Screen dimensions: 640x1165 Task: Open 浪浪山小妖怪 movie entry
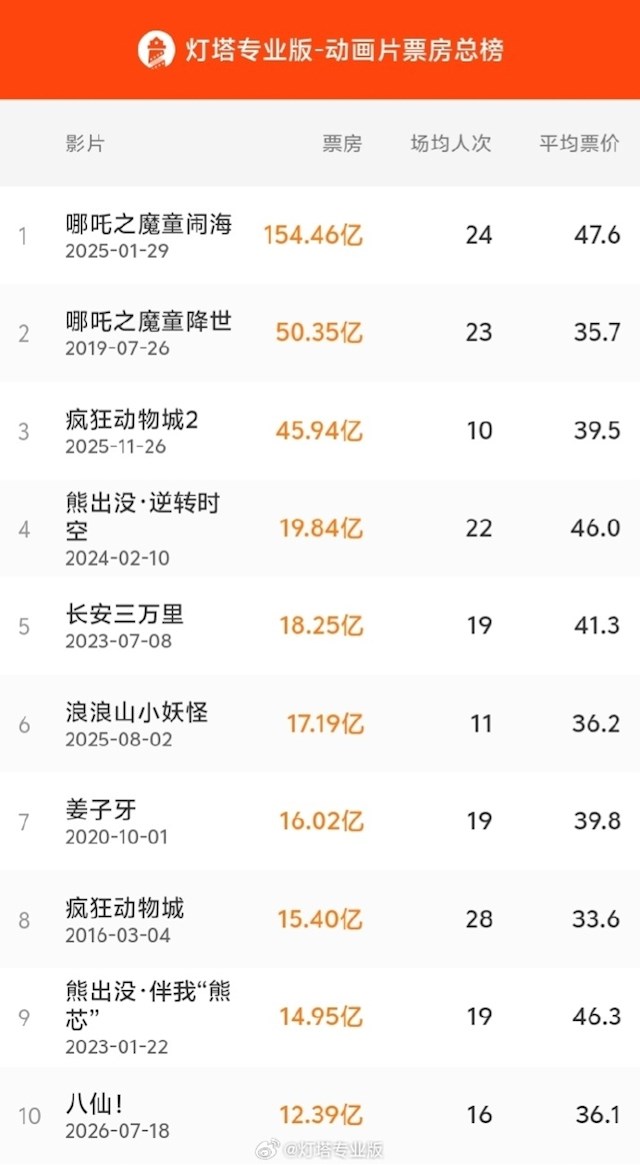click(x=320, y=723)
